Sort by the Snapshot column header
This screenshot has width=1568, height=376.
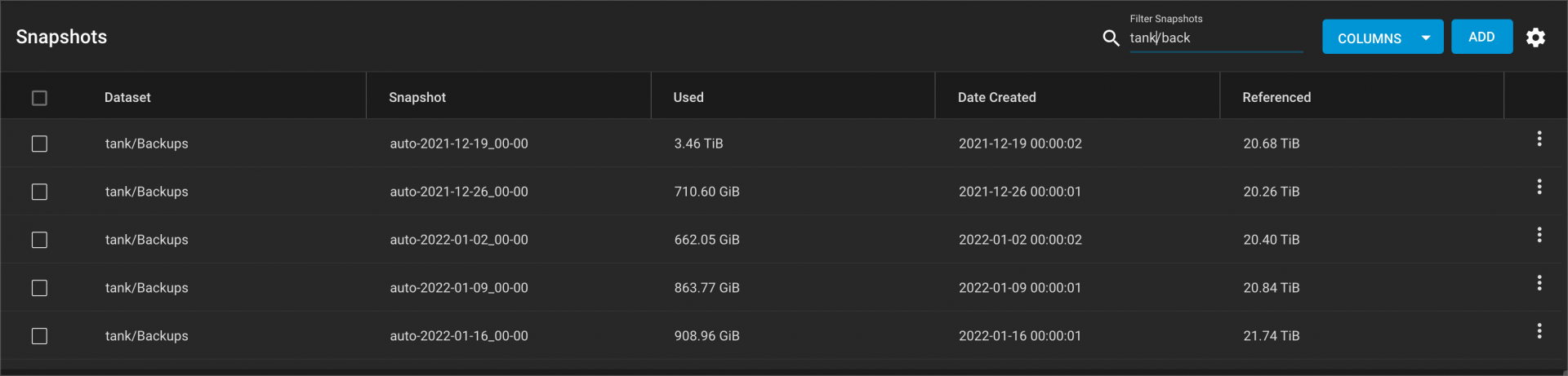(417, 98)
